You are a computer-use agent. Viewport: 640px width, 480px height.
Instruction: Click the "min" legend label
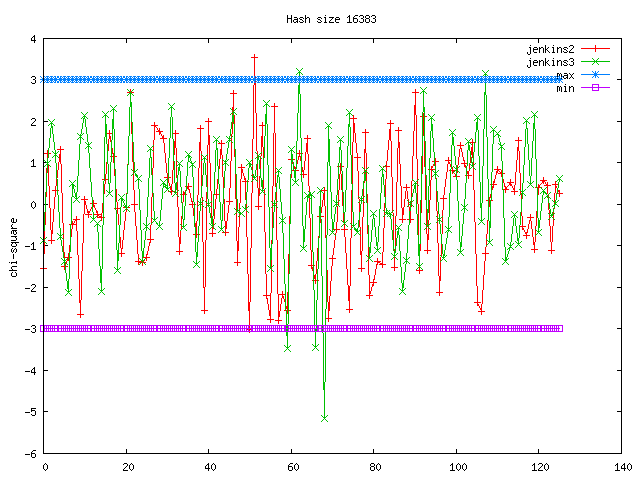pos(565,88)
